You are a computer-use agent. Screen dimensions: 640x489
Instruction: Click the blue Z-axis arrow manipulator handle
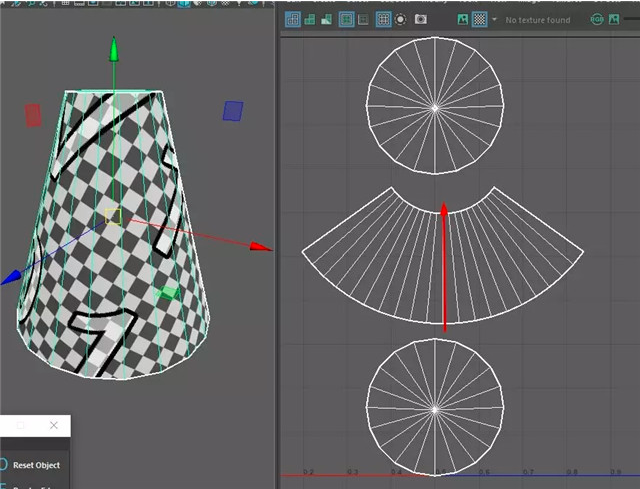pos(11,277)
